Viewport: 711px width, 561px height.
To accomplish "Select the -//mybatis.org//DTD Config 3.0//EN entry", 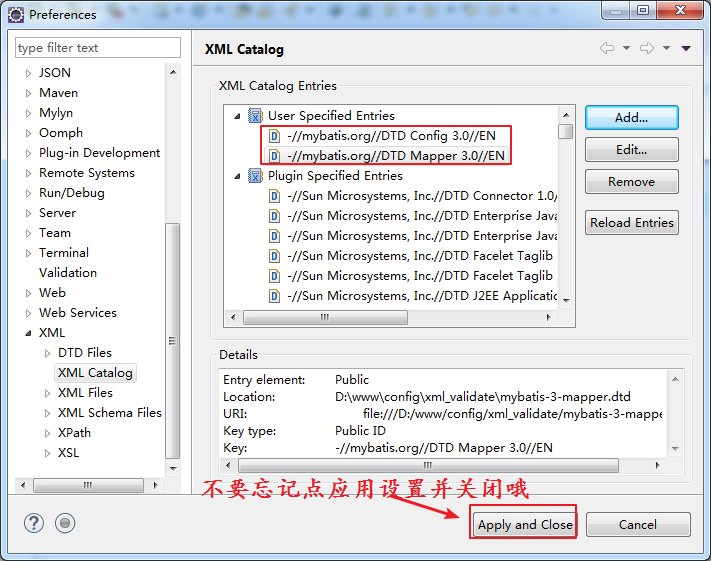I will point(391,136).
